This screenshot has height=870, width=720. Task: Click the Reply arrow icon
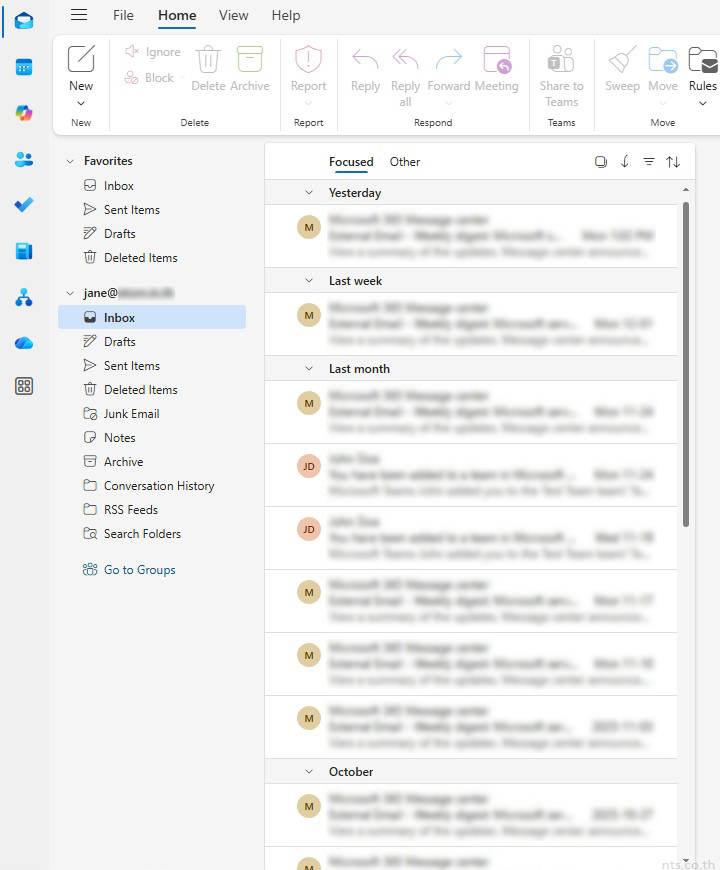(366, 59)
